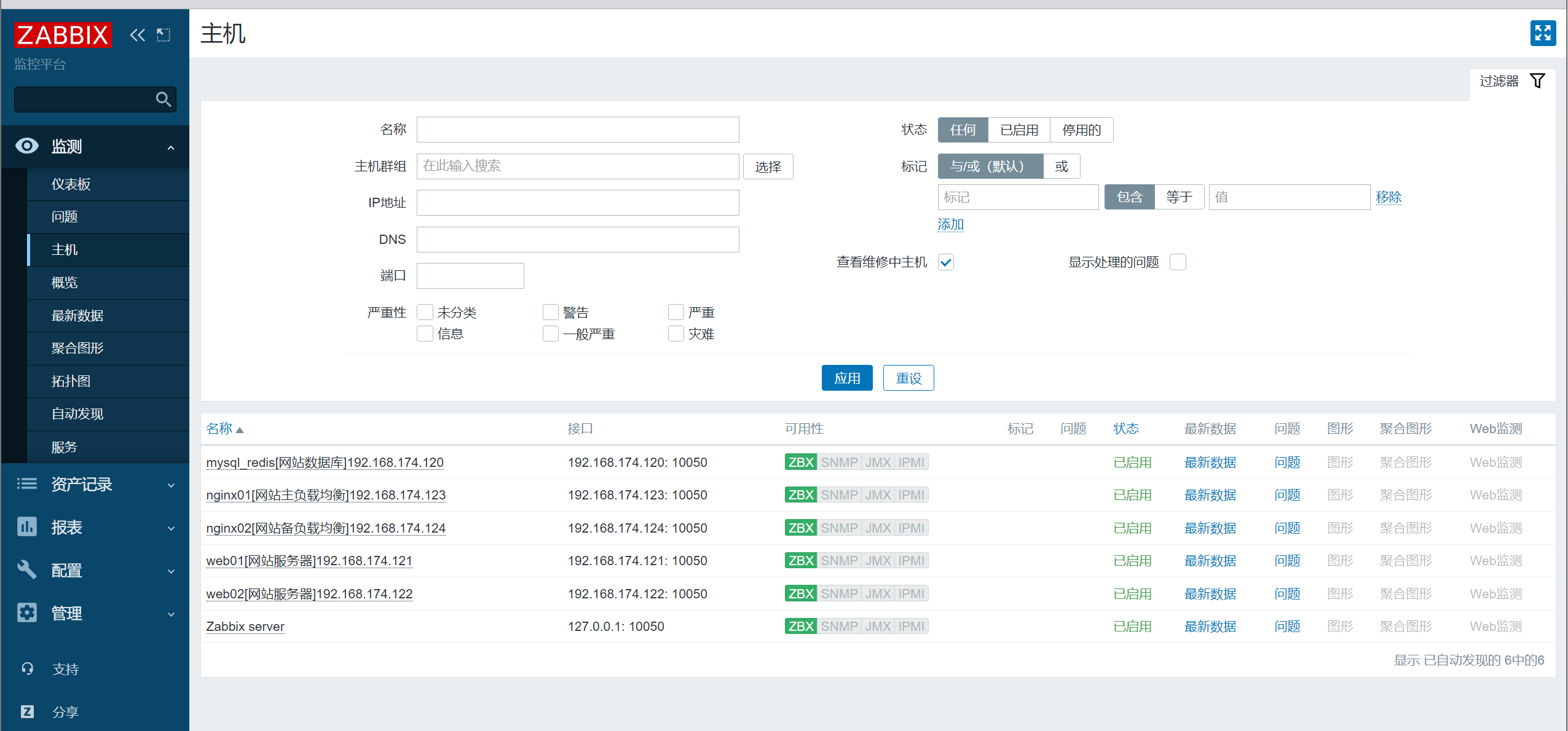Open web01 host link
1568x731 pixels.
[x=309, y=561]
